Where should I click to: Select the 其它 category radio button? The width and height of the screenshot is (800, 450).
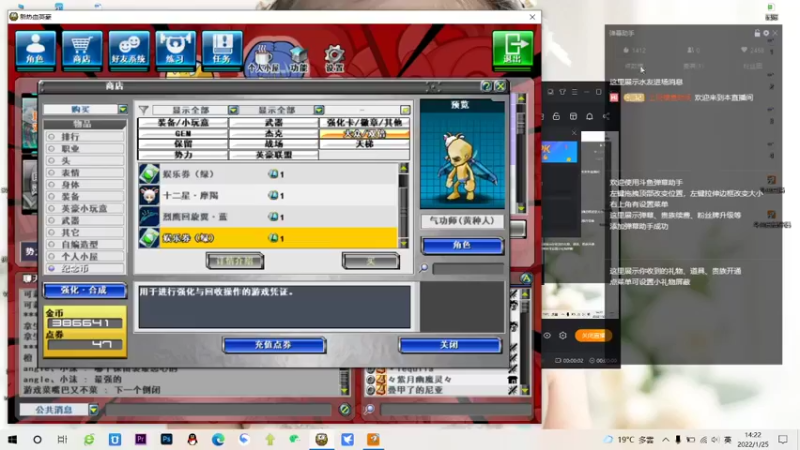point(52,232)
